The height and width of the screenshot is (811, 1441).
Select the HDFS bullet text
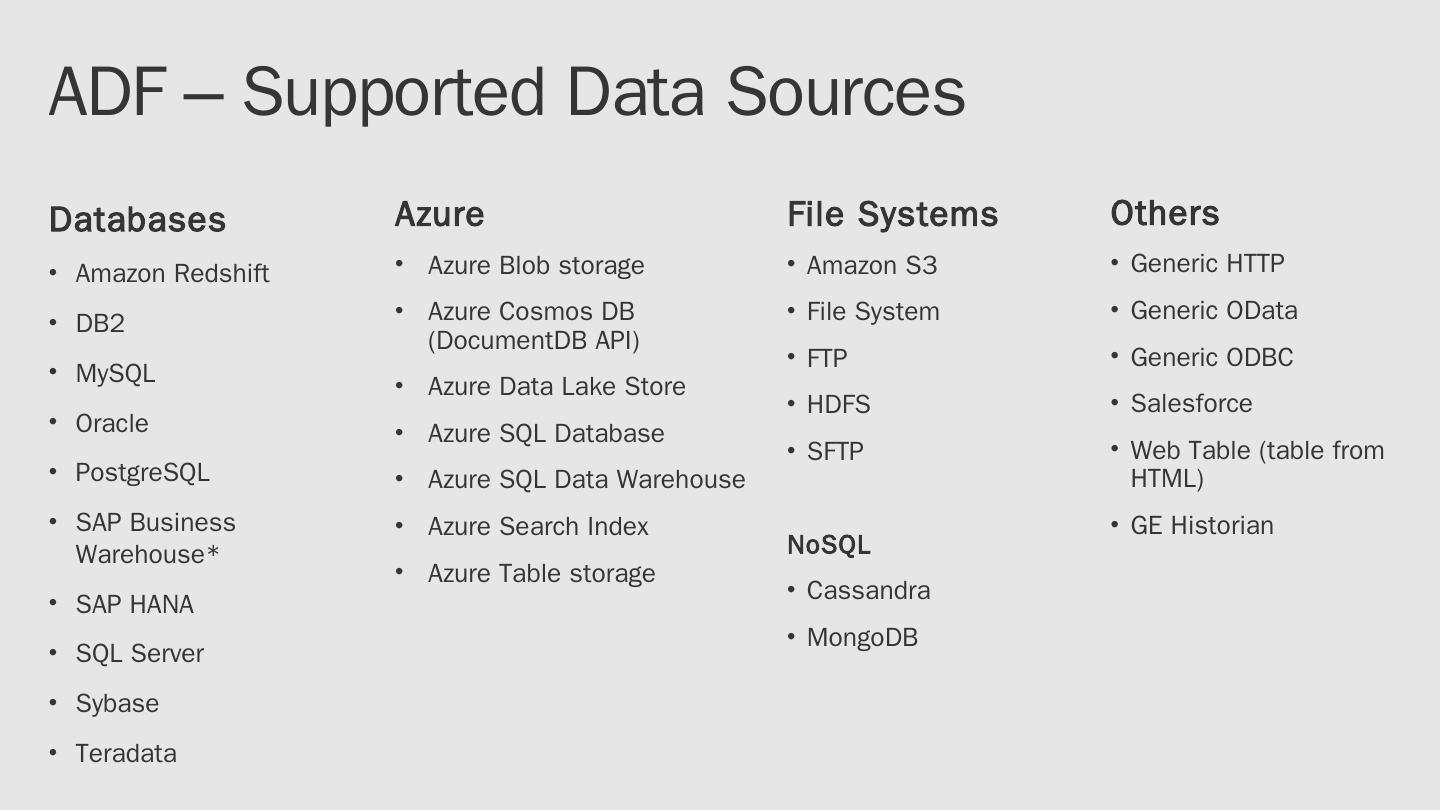838,404
